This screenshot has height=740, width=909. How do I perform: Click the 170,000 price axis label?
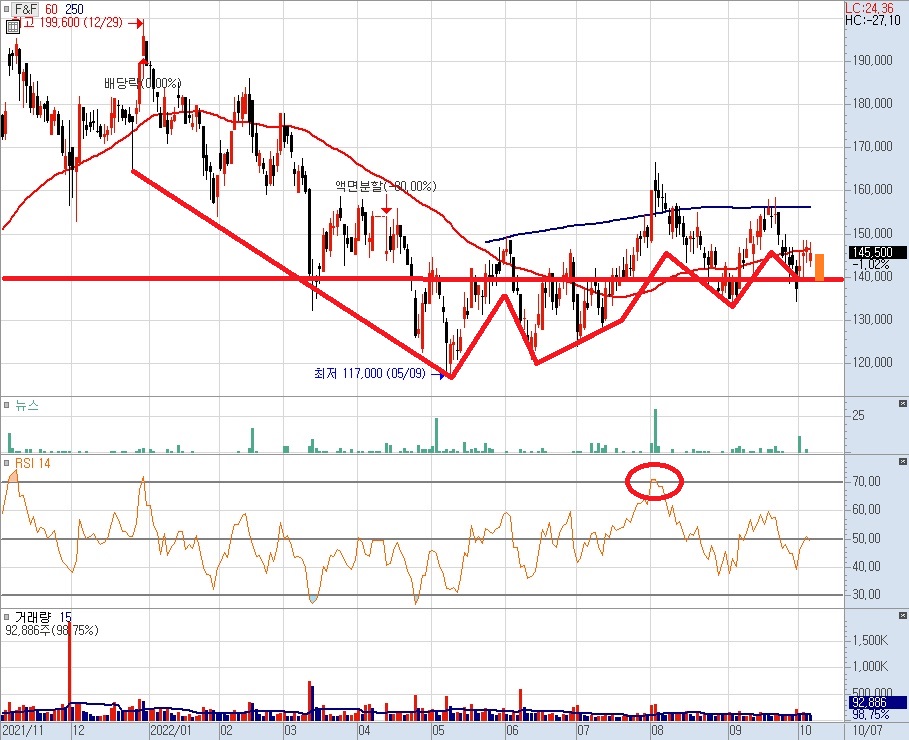coord(872,146)
